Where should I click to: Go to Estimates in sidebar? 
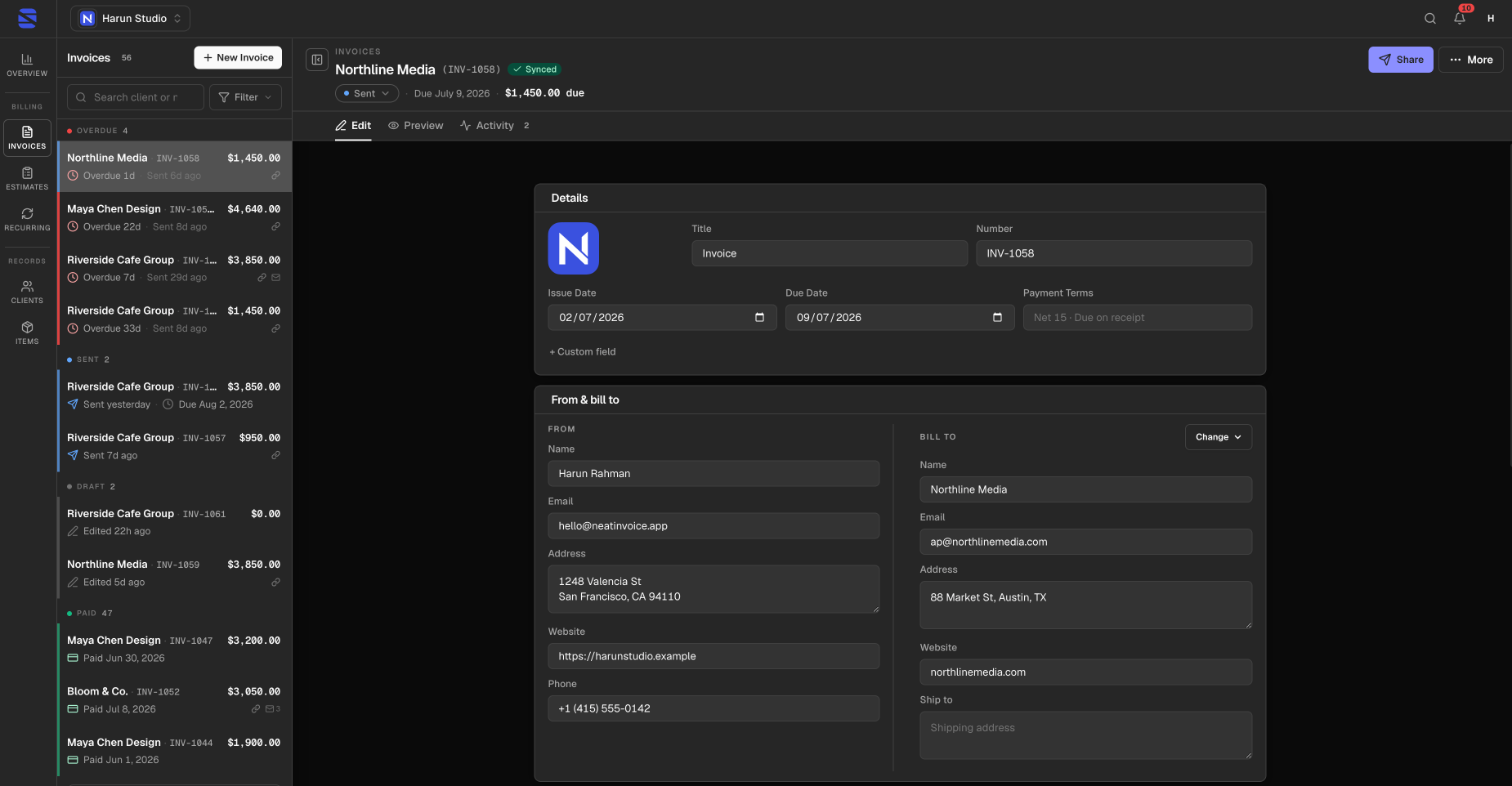click(x=27, y=179)
